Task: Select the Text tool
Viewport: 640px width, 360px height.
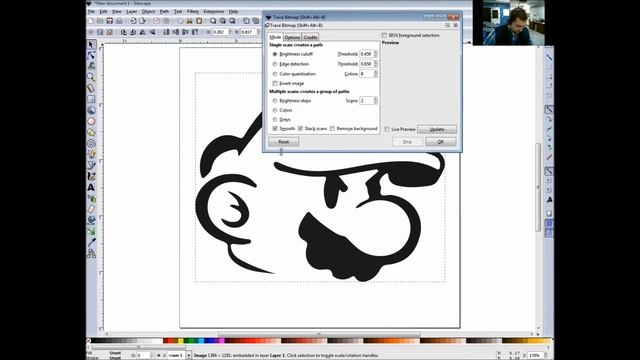Action: click(x=91, y=187)
